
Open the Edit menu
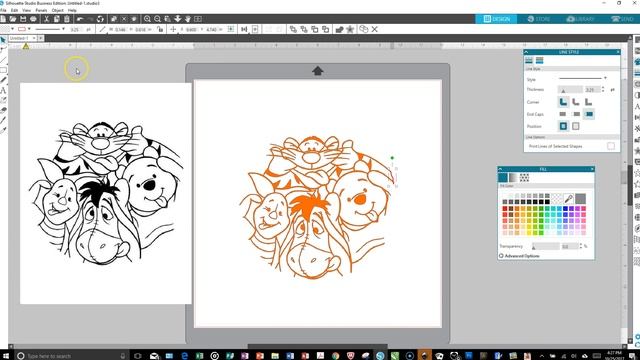pos(14,10)
